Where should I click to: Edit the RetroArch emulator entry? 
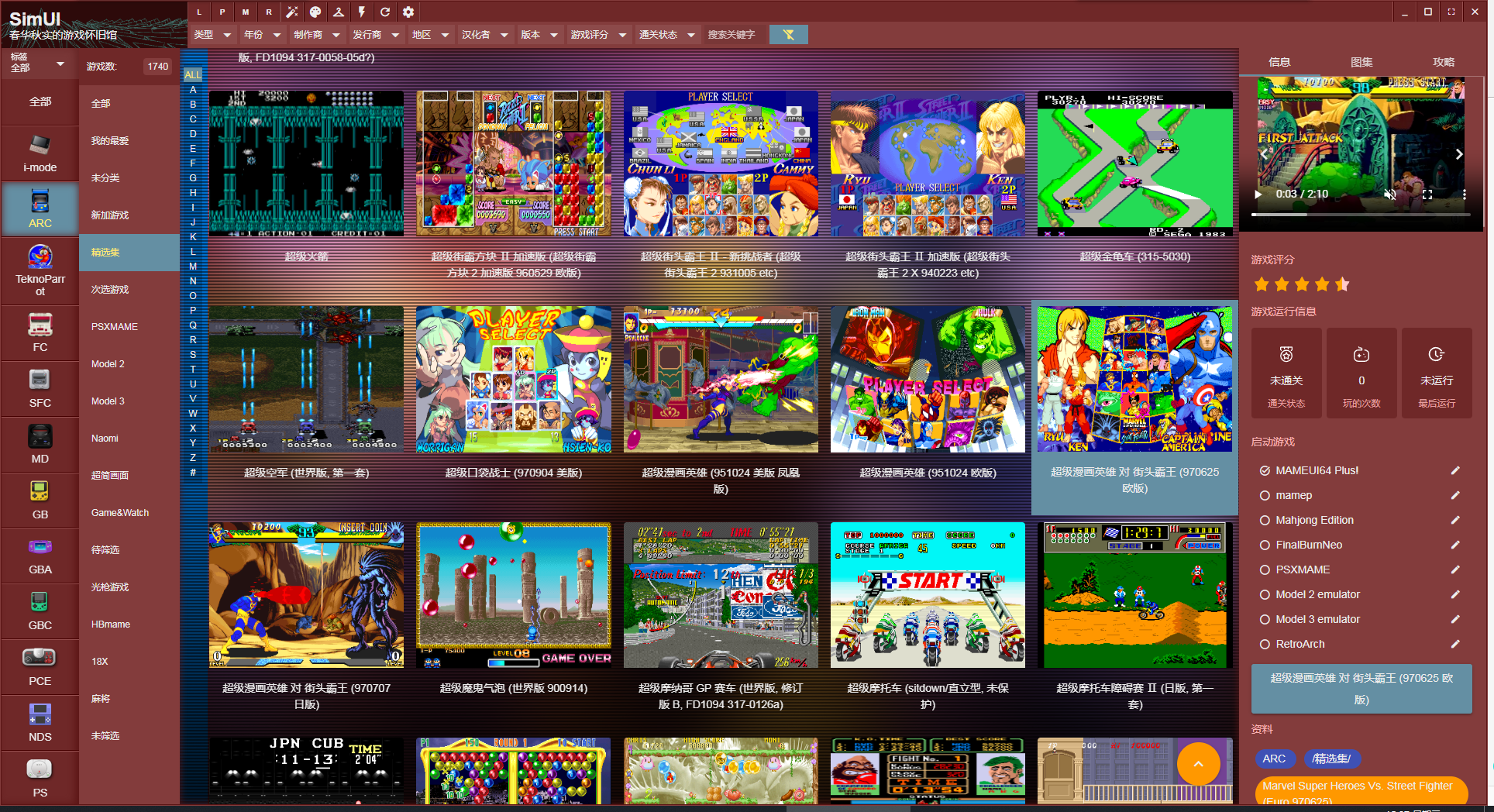pos(1455,644)
